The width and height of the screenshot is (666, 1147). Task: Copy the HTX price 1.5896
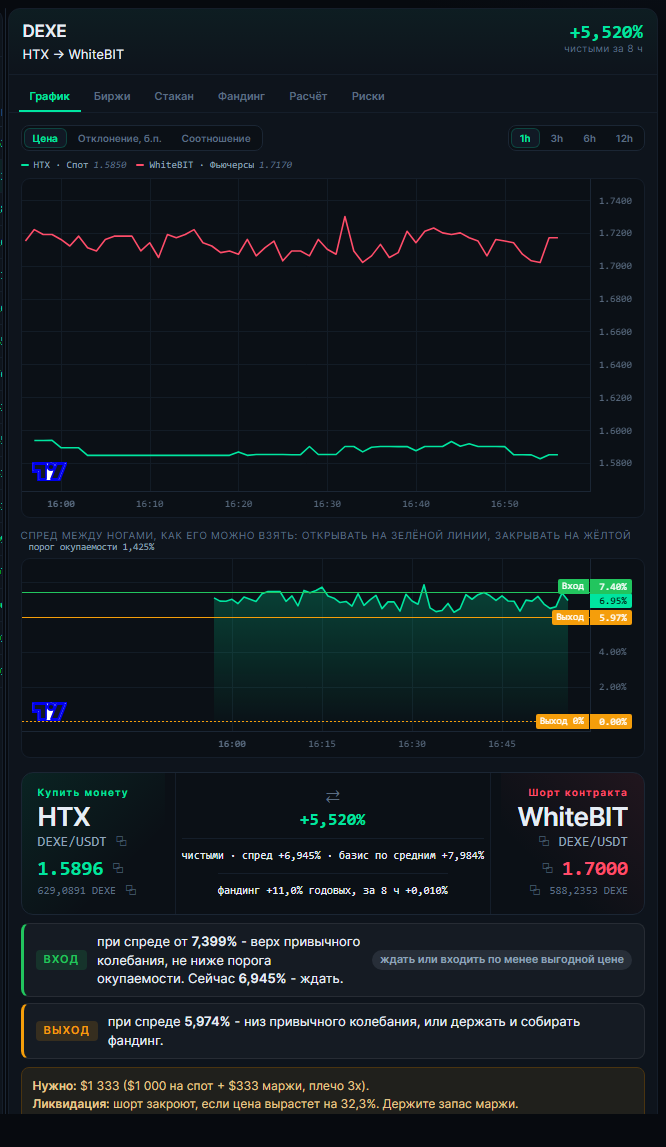118,868
